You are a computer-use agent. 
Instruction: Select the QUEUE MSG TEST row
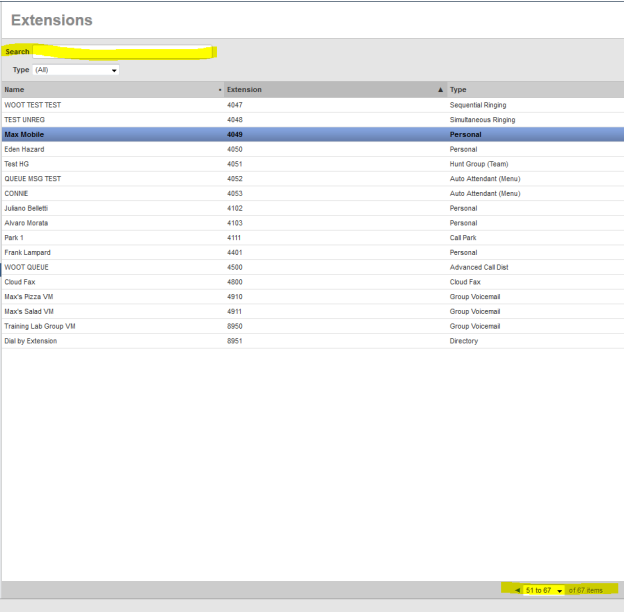click(313, 179)
